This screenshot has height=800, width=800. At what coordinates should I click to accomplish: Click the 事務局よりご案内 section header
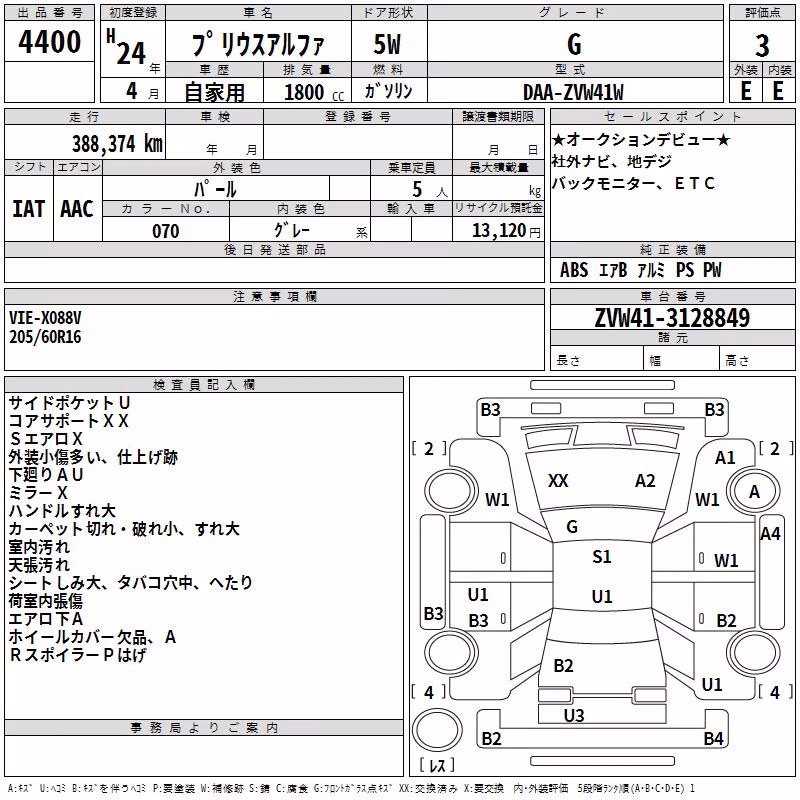coord(204,728)
